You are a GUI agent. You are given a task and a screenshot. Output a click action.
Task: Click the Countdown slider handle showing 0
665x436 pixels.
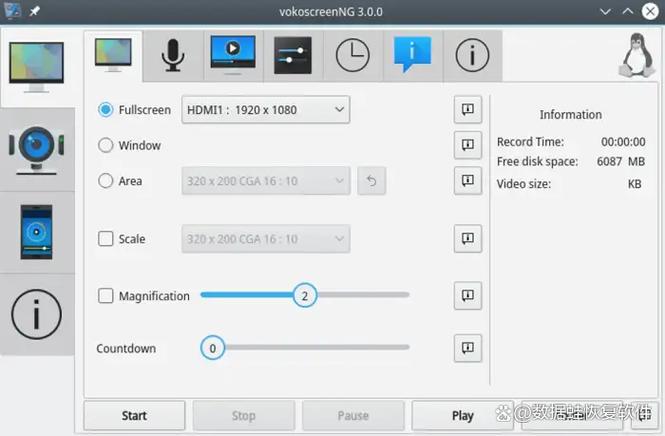(212, 348)
